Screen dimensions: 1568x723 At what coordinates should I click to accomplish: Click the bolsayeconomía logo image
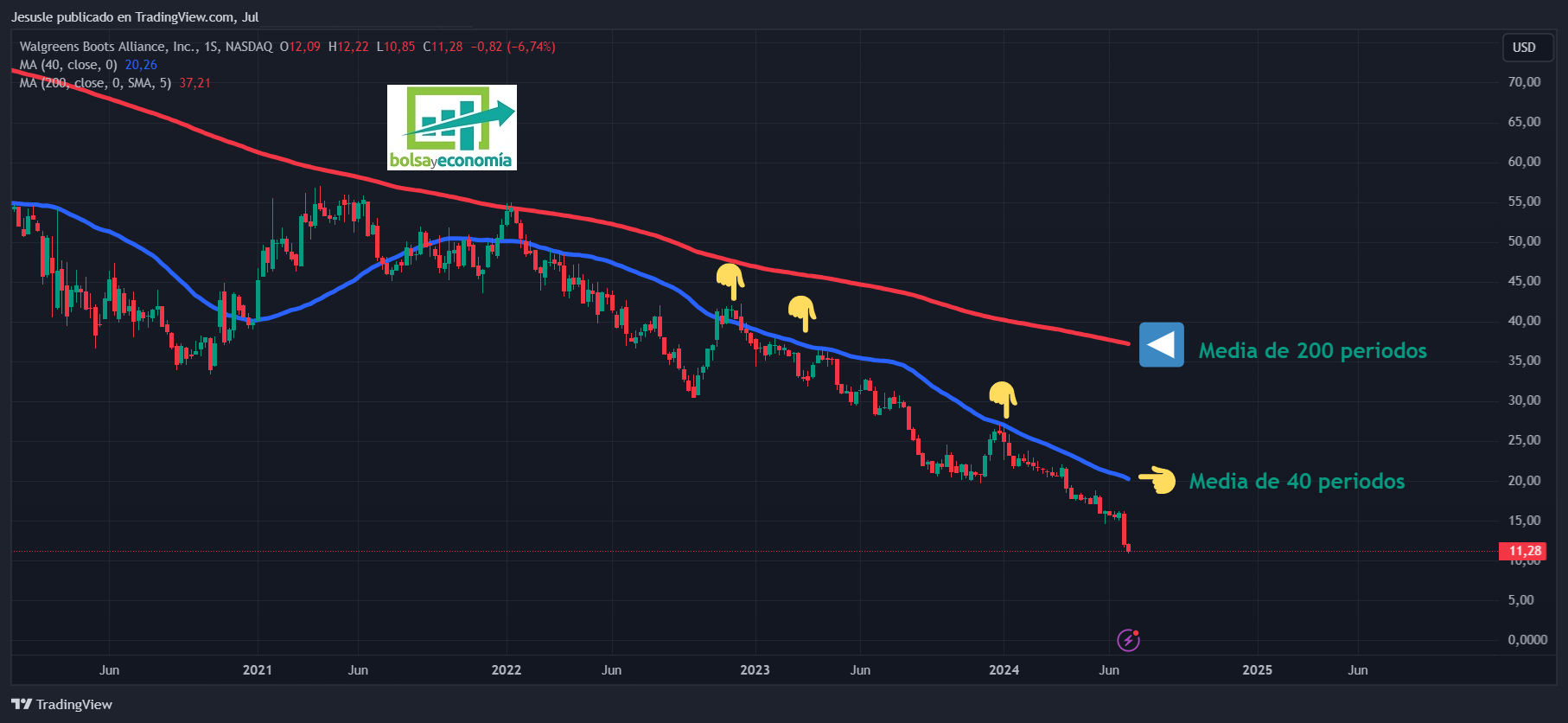[452, 127]
